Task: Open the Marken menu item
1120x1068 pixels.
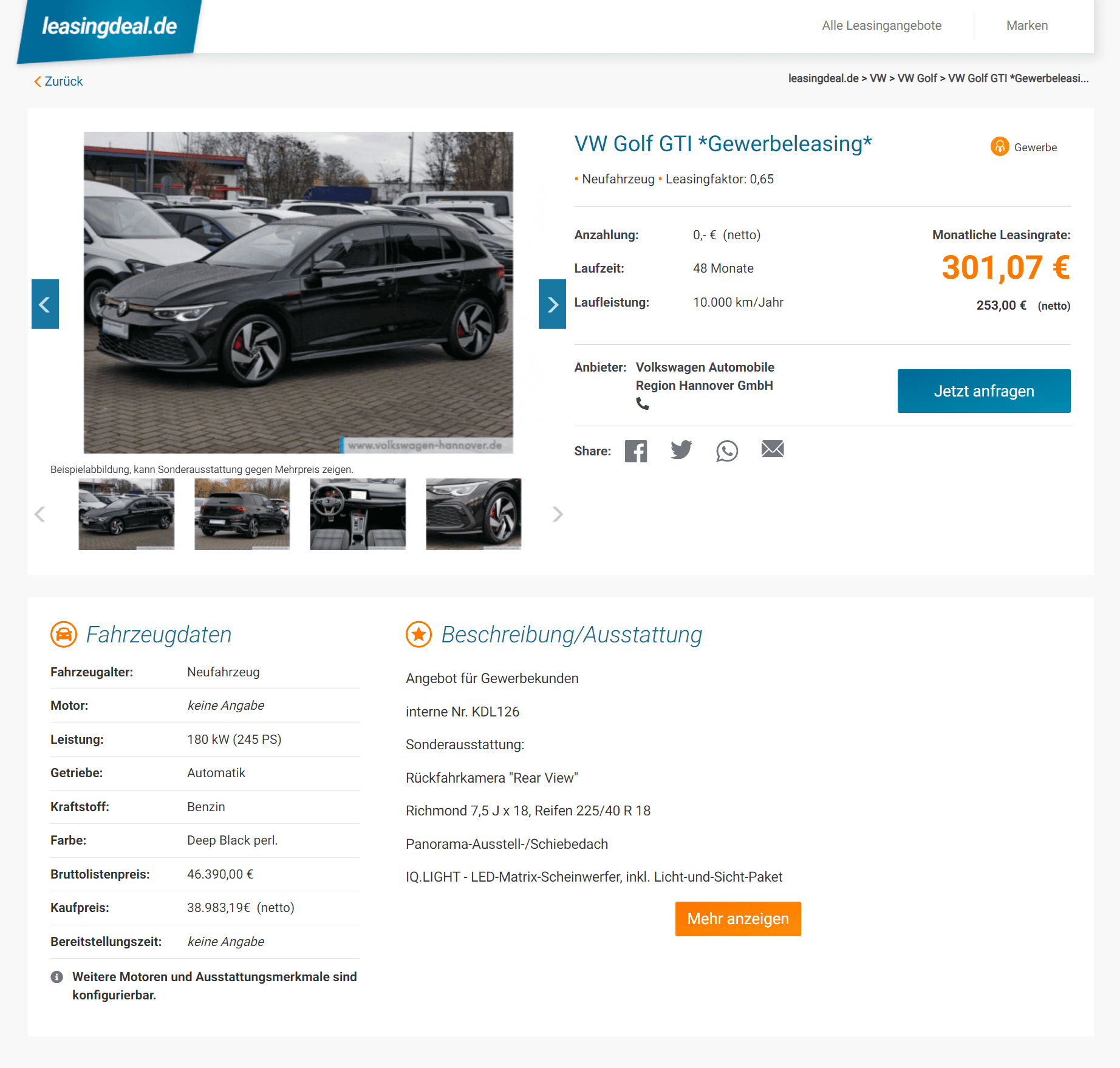Action: coord(1027,26)
